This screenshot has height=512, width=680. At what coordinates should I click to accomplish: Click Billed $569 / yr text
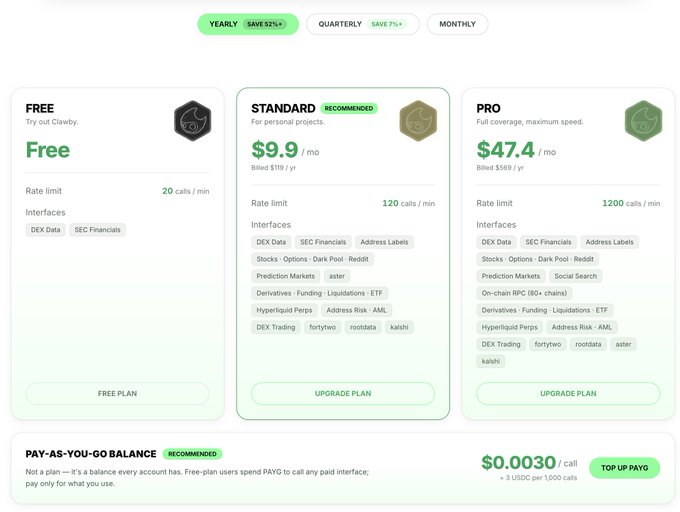click(500, 168)
